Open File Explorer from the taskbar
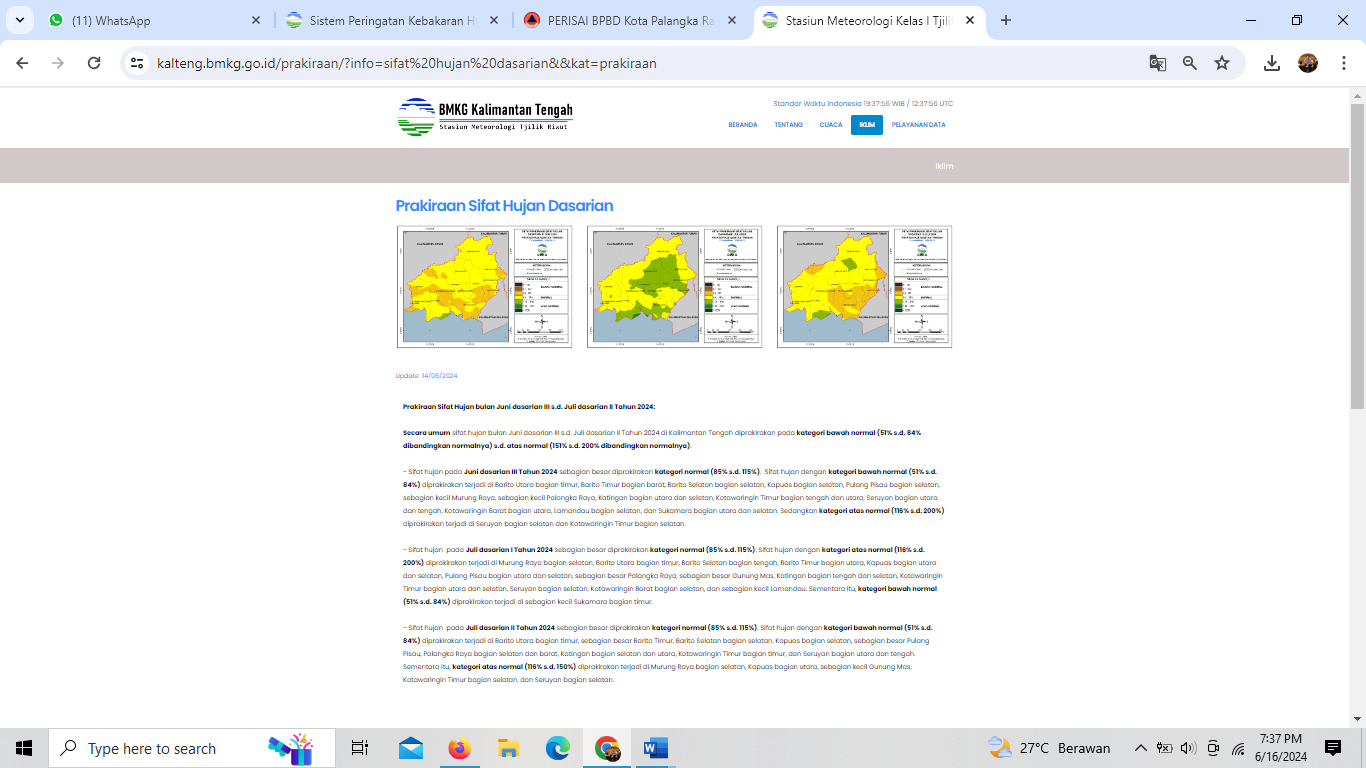 pos(508,748)
